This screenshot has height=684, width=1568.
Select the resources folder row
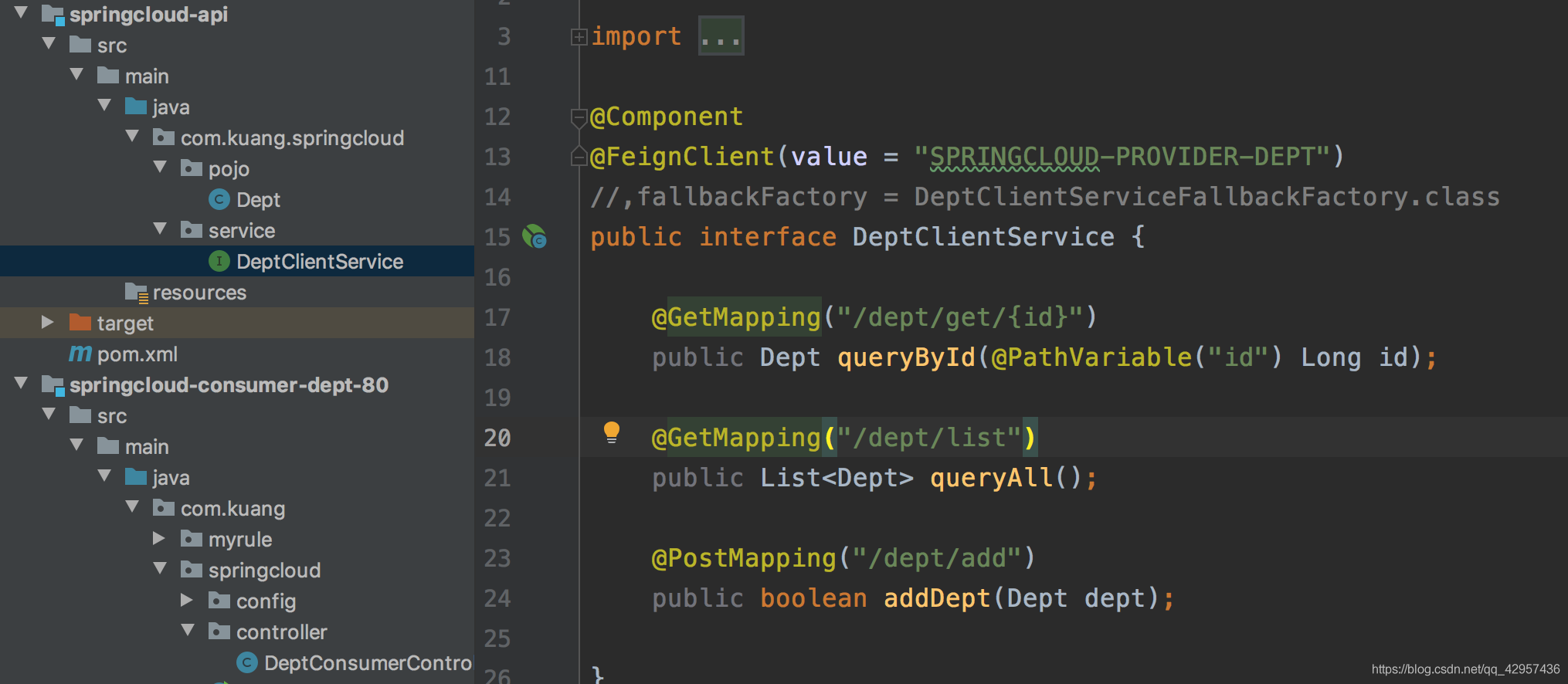click(237, 292)
